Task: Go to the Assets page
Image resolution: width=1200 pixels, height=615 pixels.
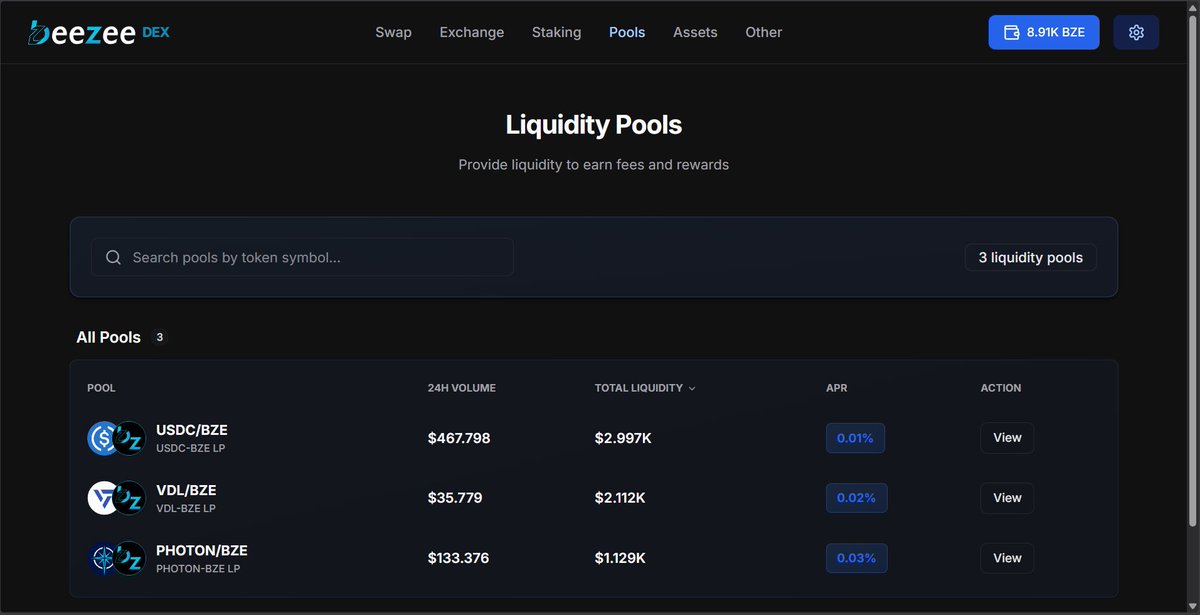Action: (695, 32)
